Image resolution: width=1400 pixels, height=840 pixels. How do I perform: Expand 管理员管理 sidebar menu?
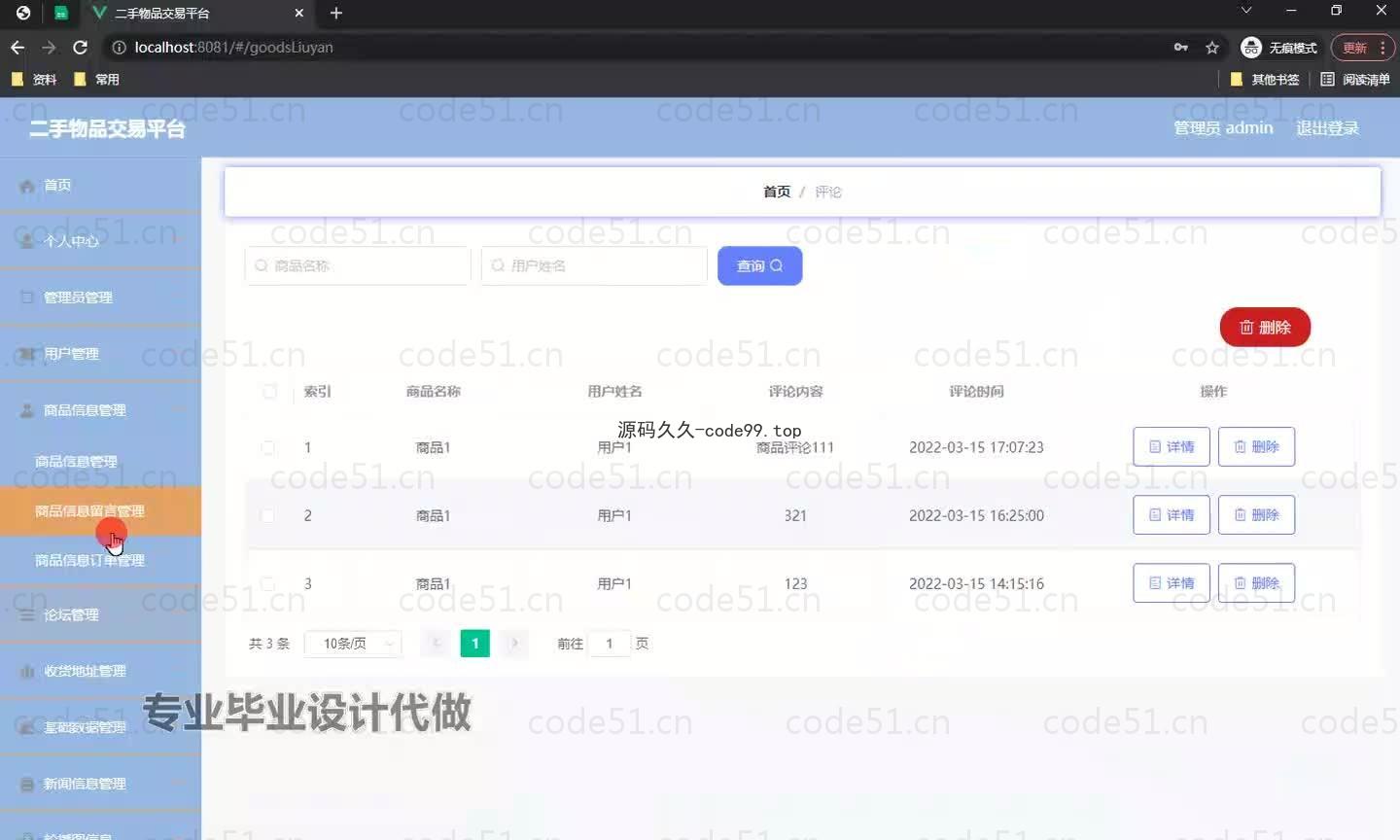pyautogui.click(x=100, y=297)
